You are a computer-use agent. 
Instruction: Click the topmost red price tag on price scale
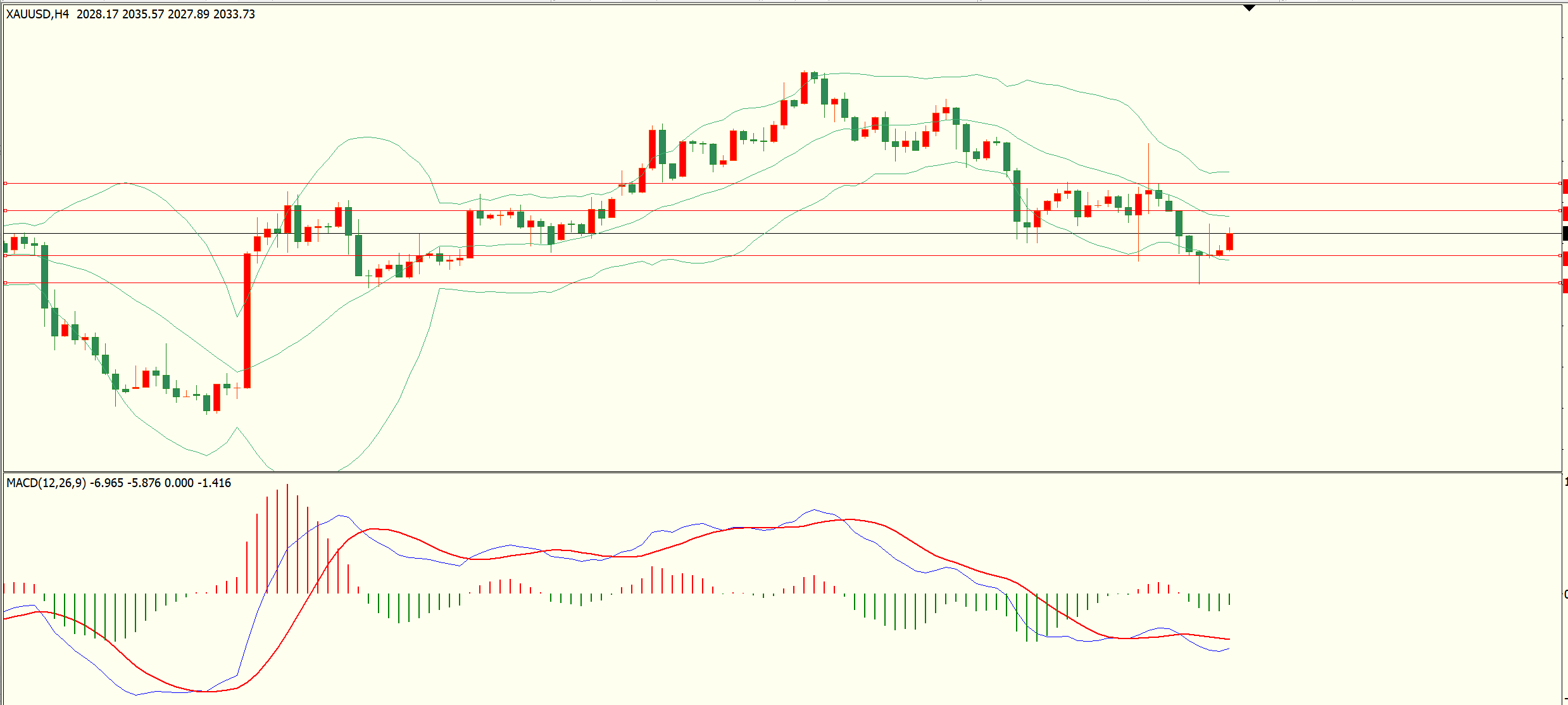(x=1565, y=186)
